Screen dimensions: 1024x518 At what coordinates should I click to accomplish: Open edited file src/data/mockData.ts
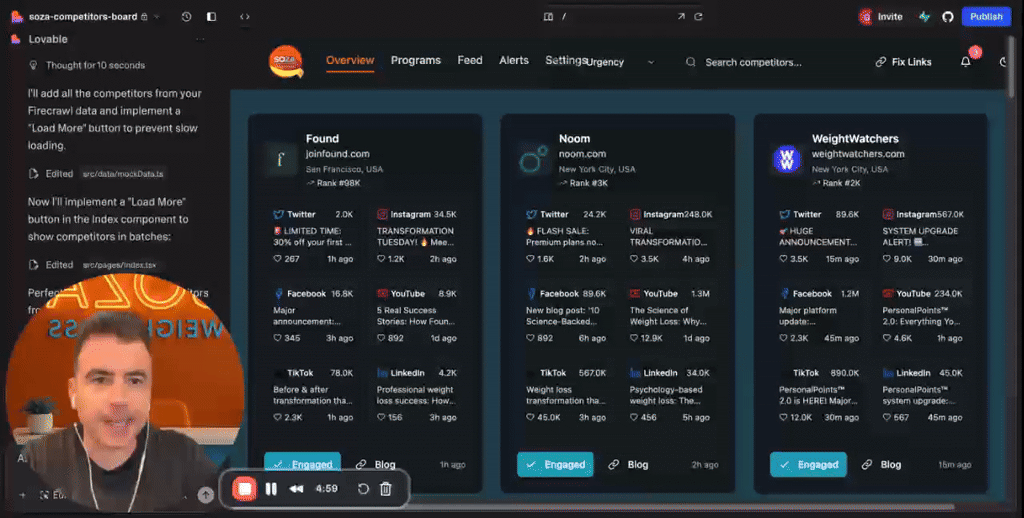click(122, 174)
